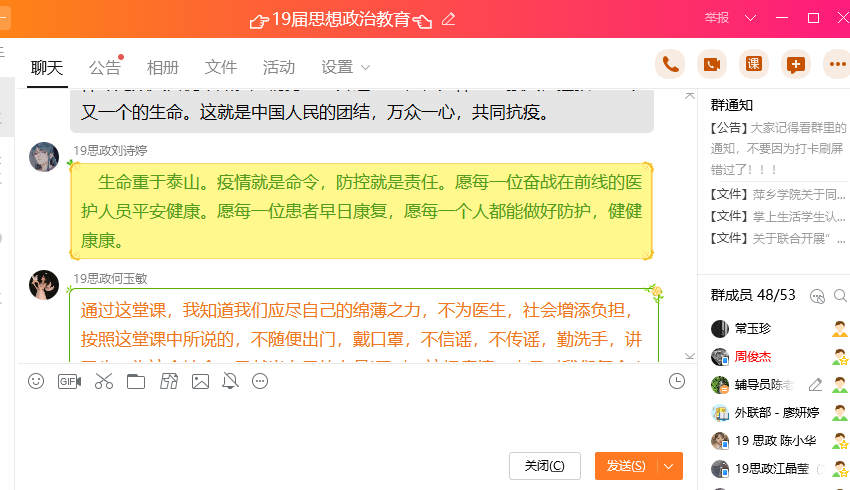The height and width of the screenshot is (490, 850).
Task: Switch to the 公告 tab
Action: [104, 68]
